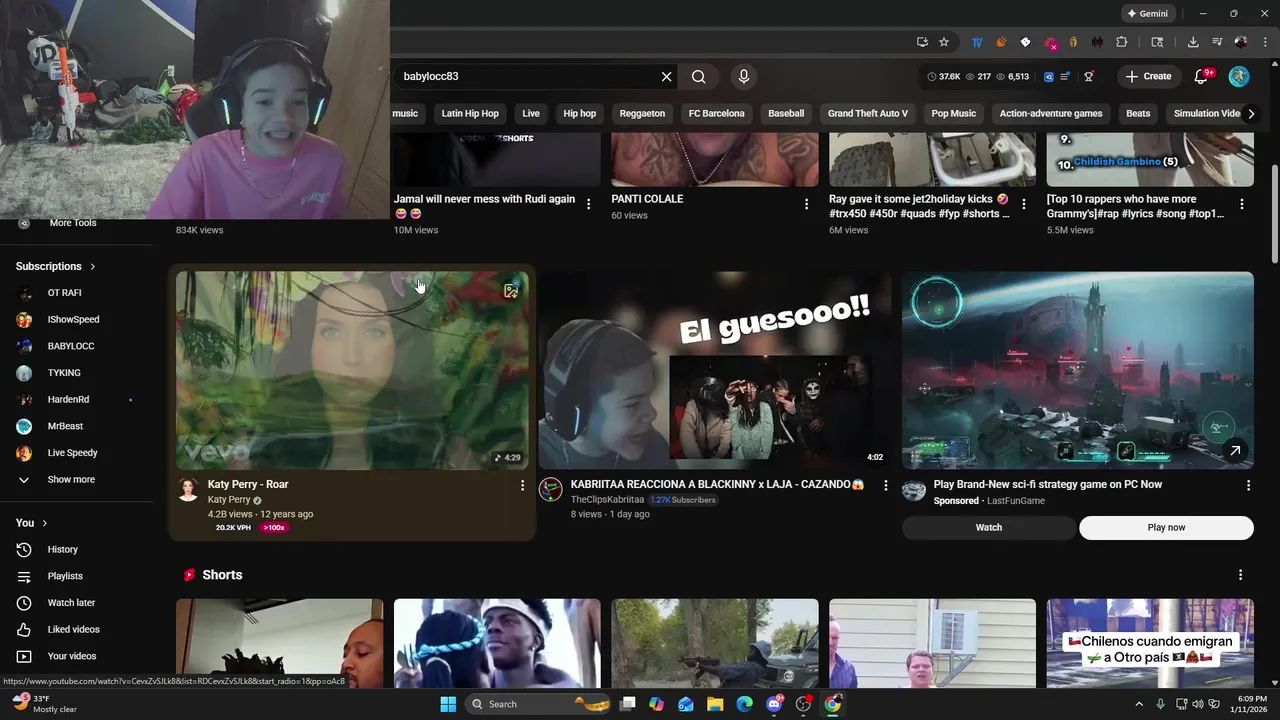Image resolution: width=1280 pixels, height=720 pixels.
Task: Click Play now on sponsored game
Action: click(x=1166, y=528)
